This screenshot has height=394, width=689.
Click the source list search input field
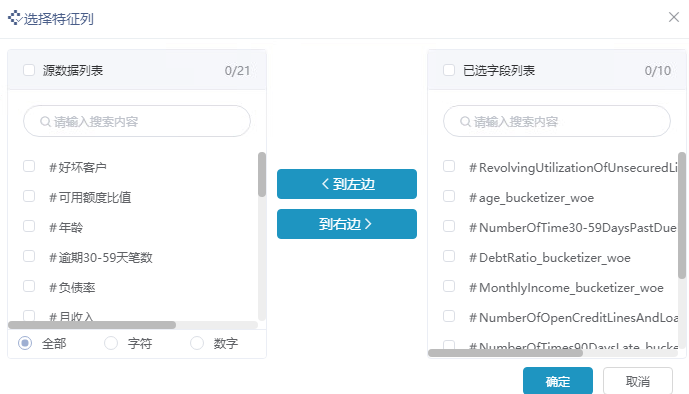click(137, 121)
